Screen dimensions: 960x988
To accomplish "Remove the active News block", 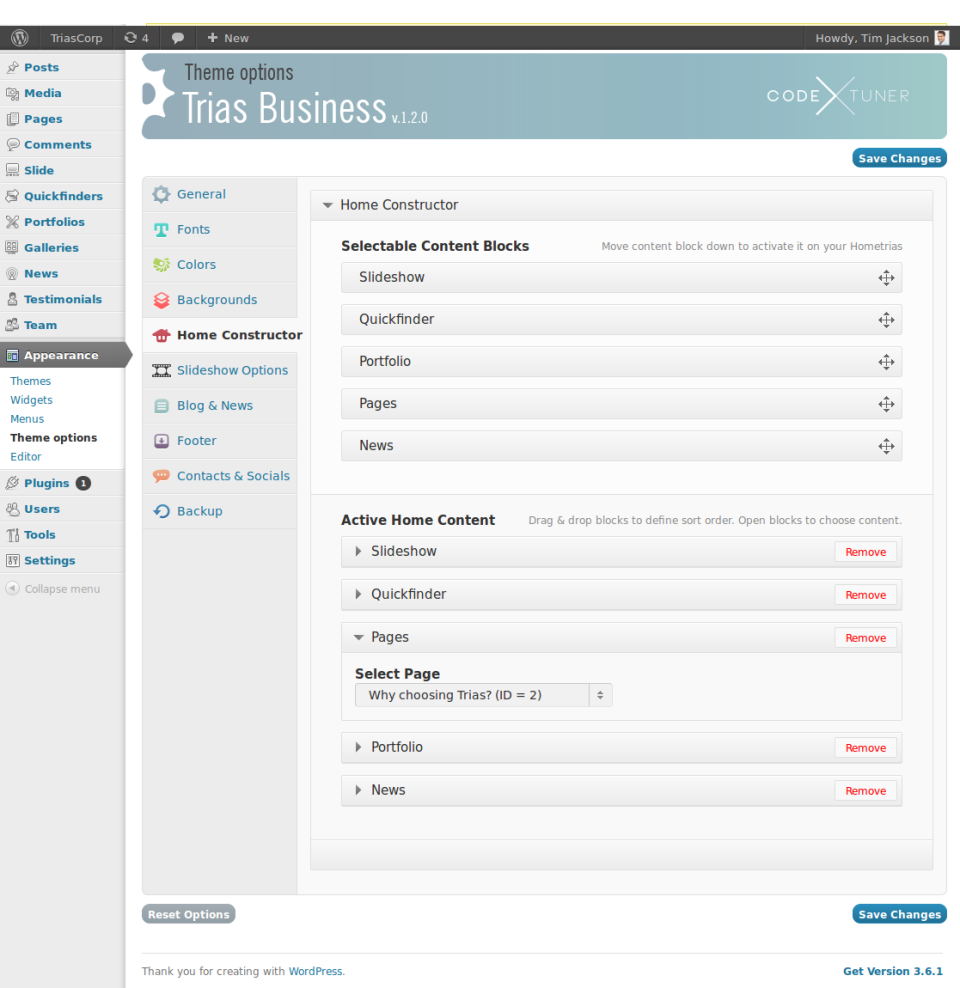I will pos(866,791).
